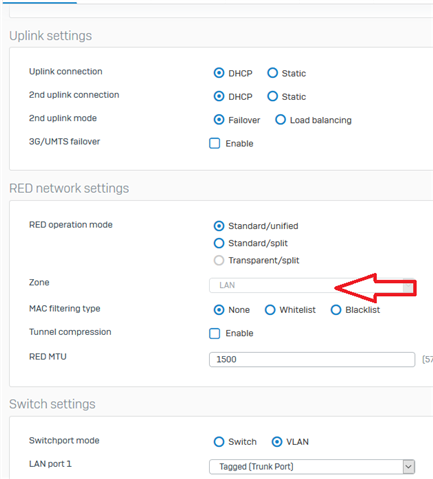
Task: Select Standard/unified RED operation mode
Action: click(x=219, y=226)
